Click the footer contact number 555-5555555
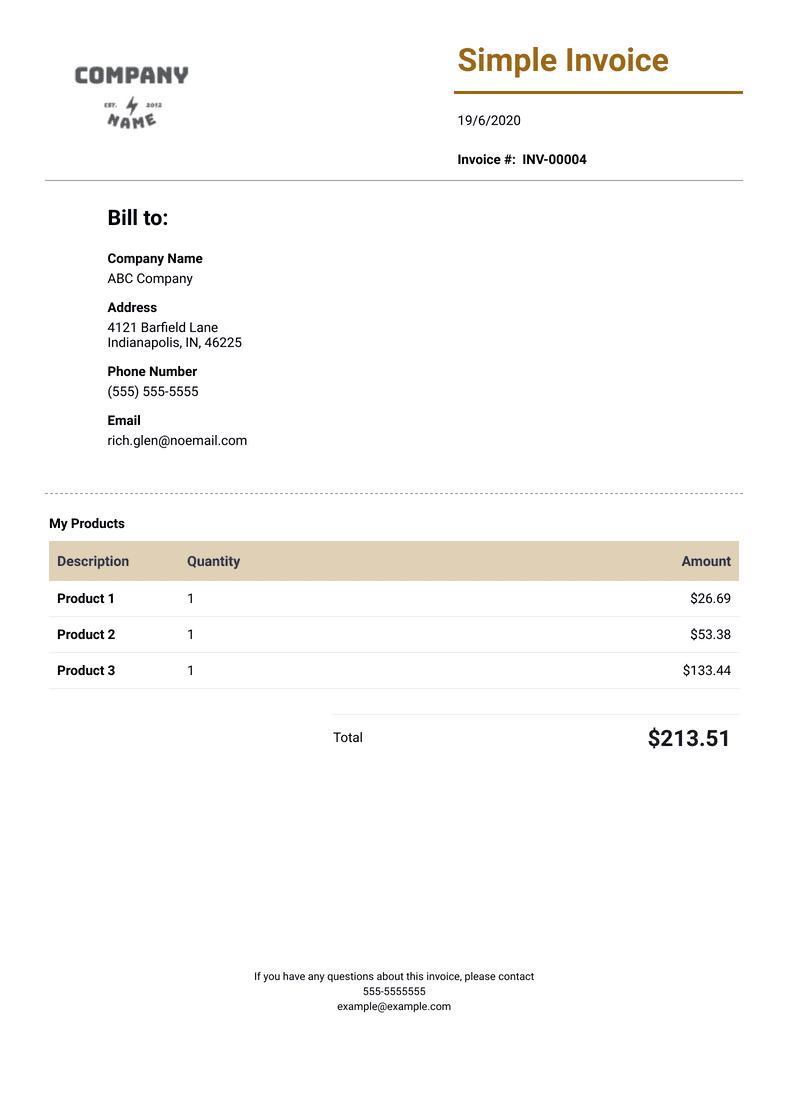 coord(394,992)
